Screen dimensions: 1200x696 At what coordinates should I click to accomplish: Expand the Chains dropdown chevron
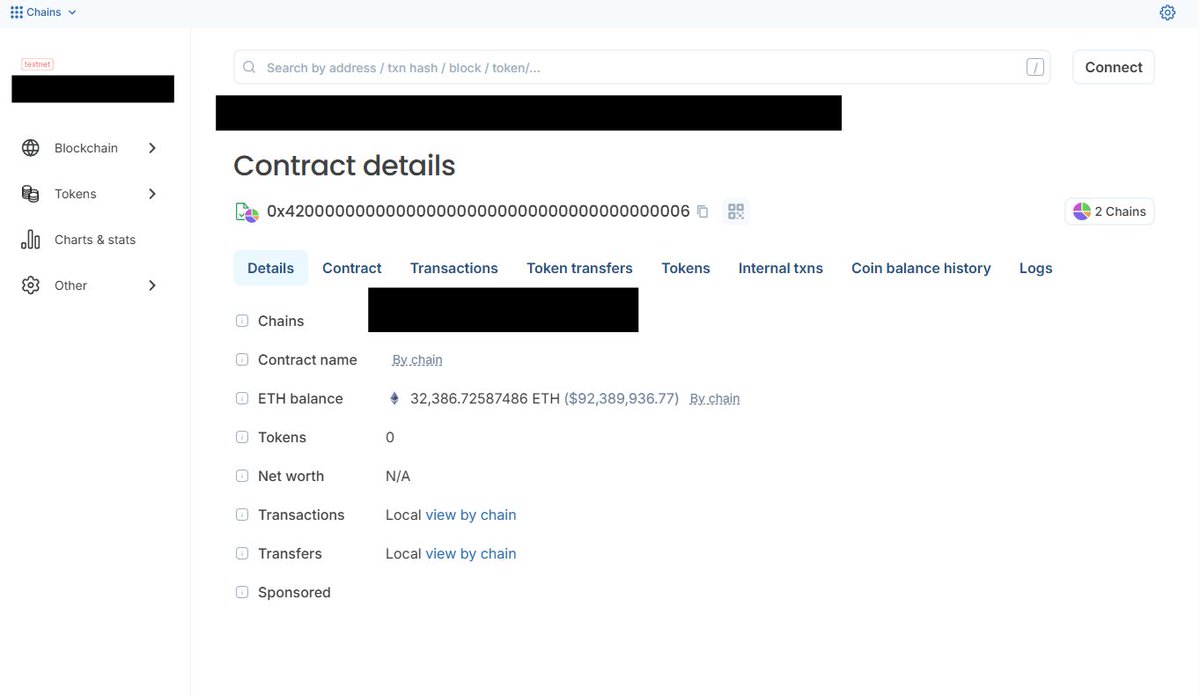point(72,12)
